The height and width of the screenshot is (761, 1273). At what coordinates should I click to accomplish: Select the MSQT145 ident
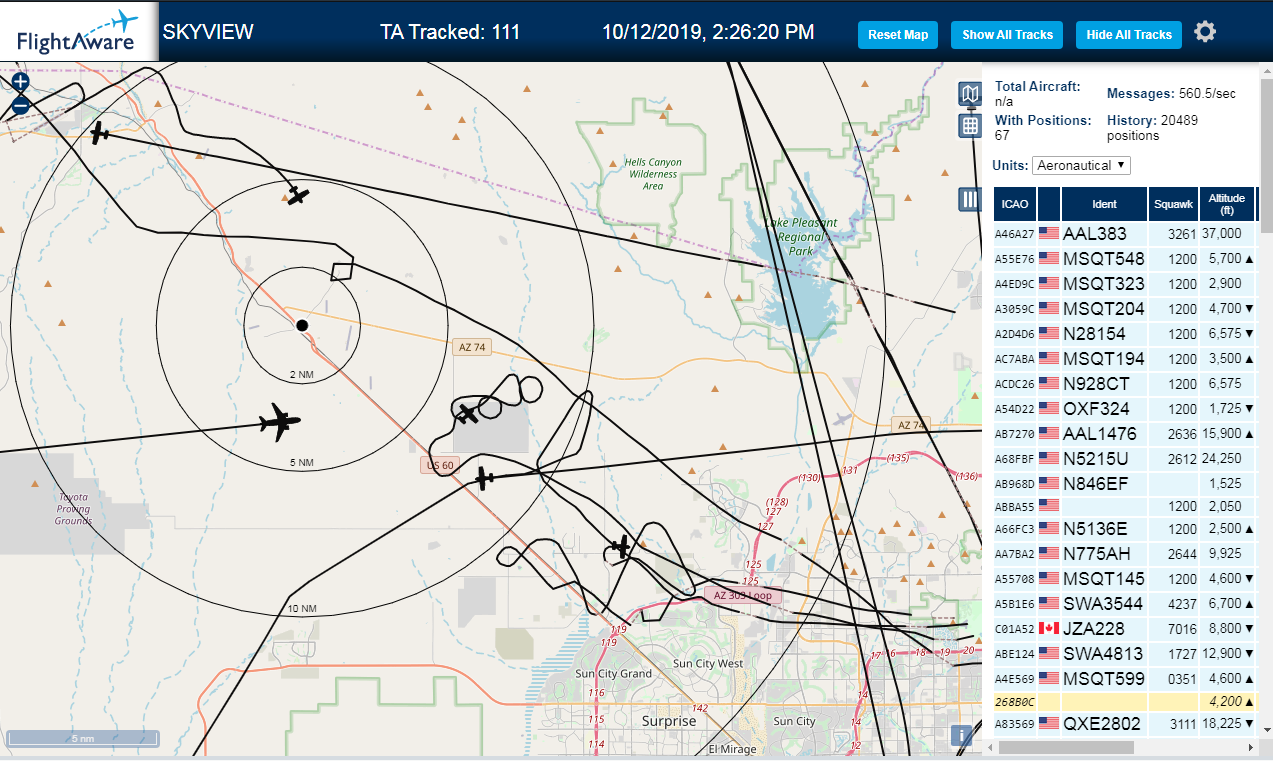[1104, 580]
